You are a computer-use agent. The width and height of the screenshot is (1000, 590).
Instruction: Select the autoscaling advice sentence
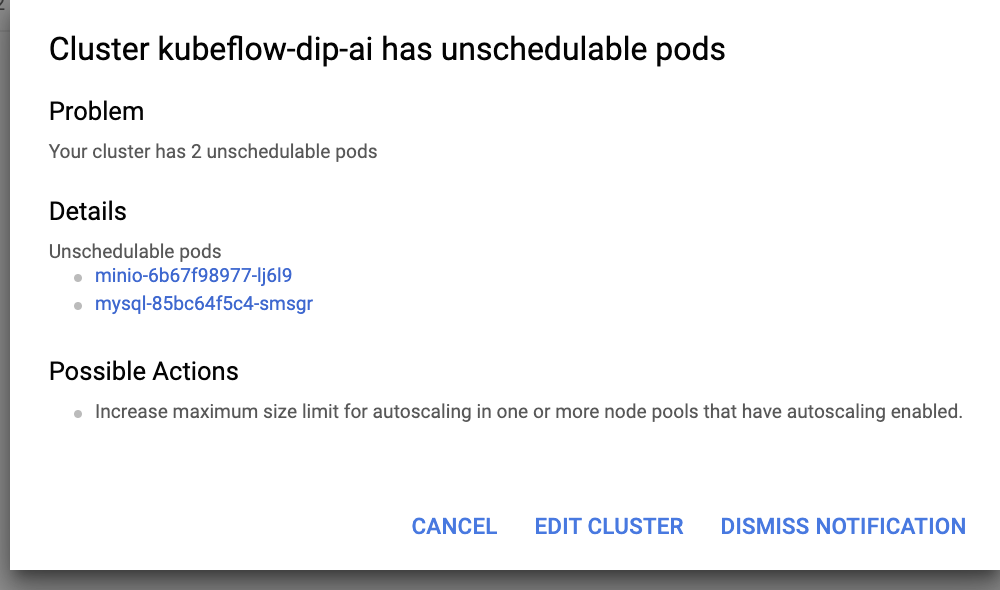point(528,411)
